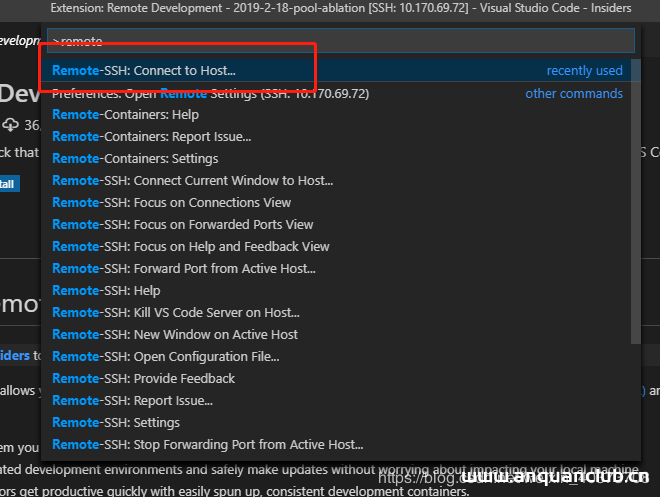Select Remote-SSH: Connect to Host command
This screenshot has width=660, height=497.
pos(336,70)
